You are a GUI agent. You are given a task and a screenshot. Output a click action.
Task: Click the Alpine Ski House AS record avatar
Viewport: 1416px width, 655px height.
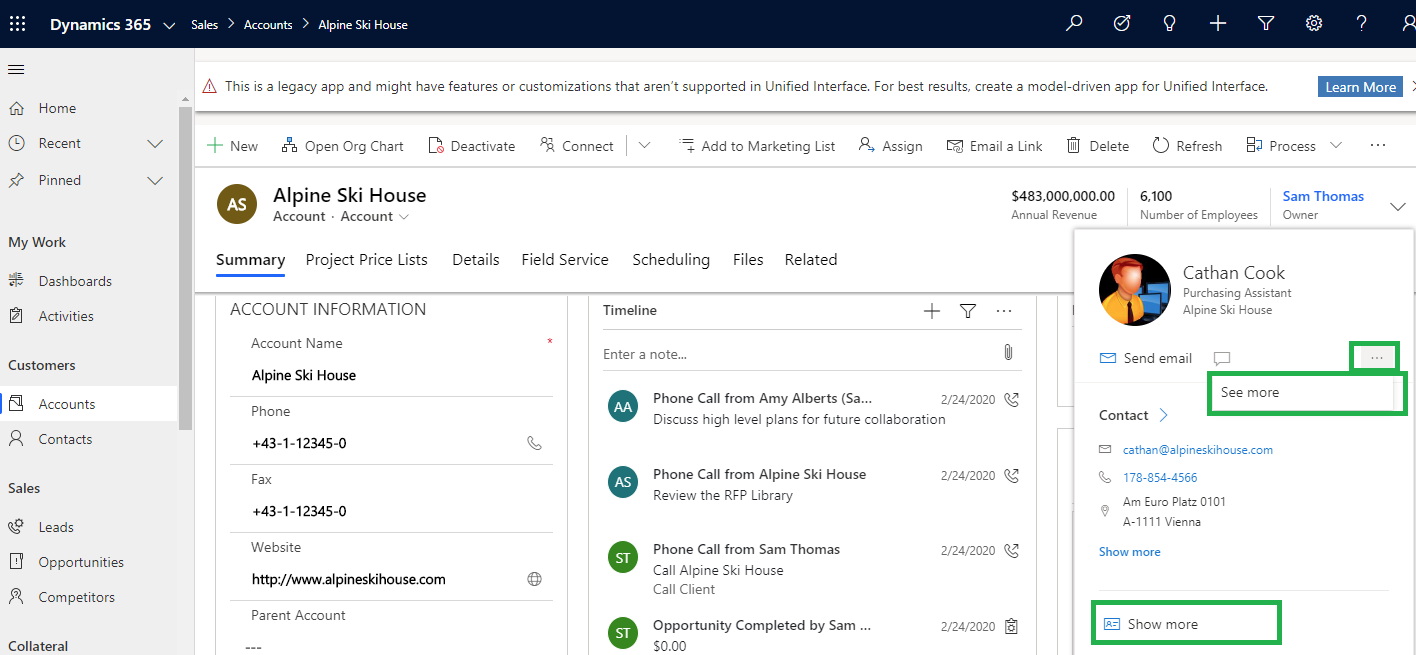click(x=236, y=204)
